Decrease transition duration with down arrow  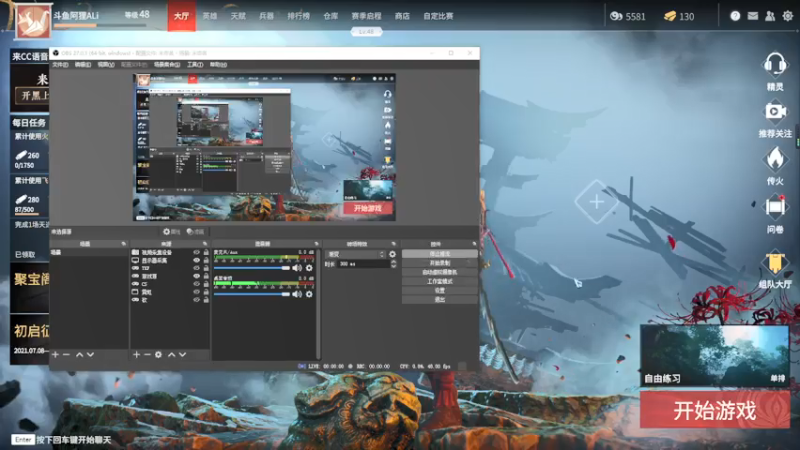click(x=393, y=266)
